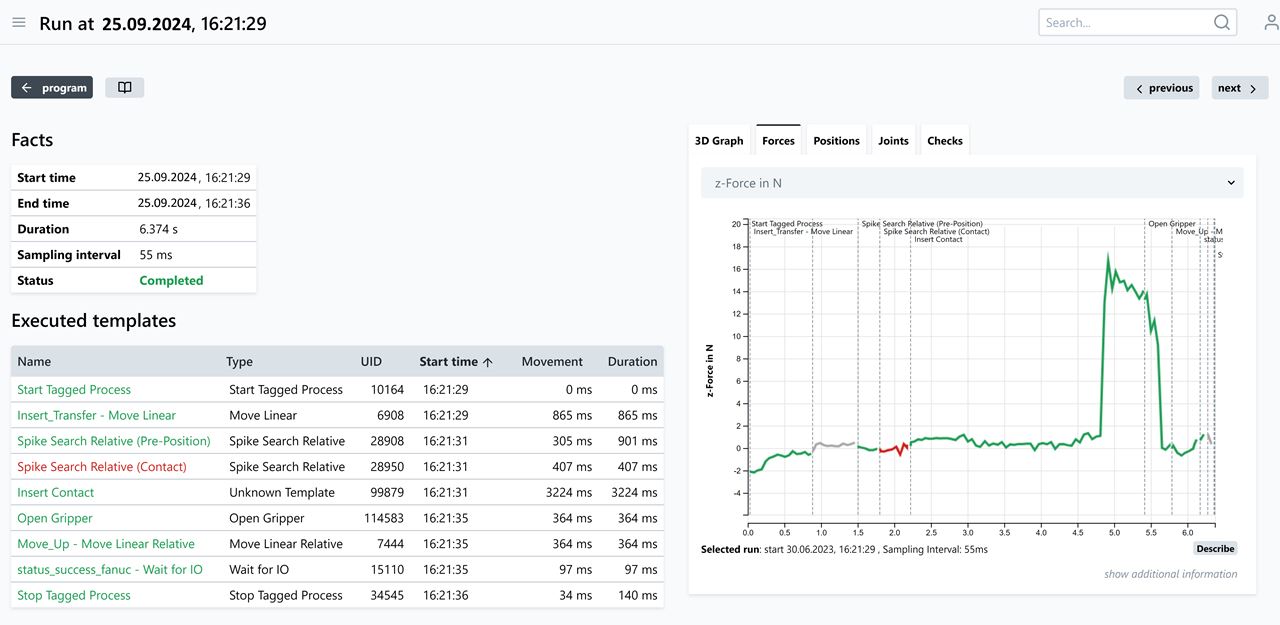1280x625 pixels.
Task: Open the hamburger navigation menu
Action: 19,22
